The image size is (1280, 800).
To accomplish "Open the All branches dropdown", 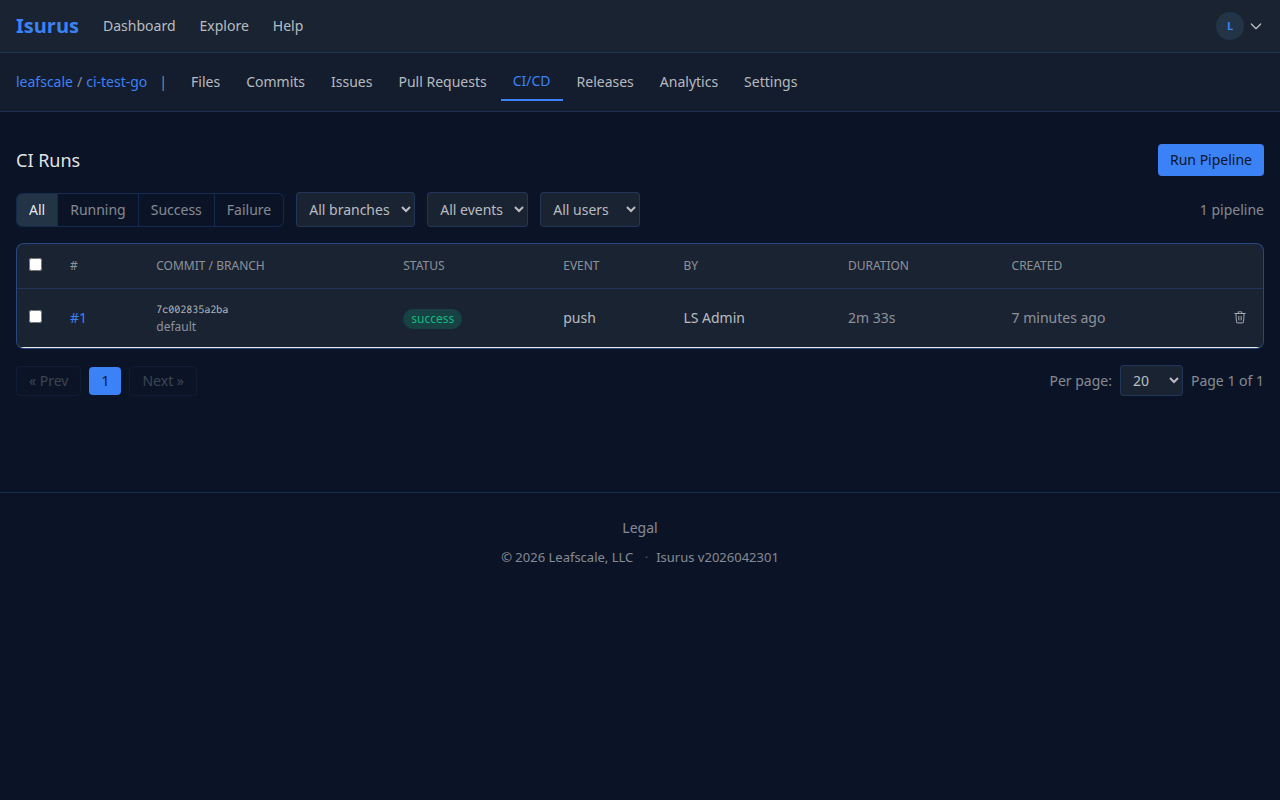I will (355, 210).
